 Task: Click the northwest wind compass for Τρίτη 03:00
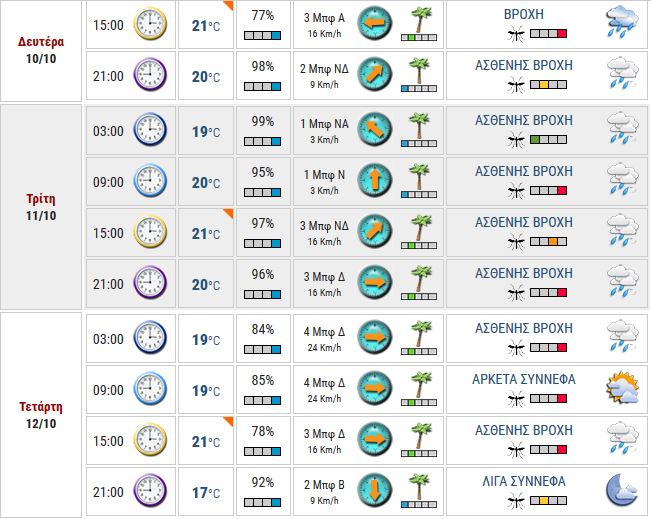coord(374,129)
